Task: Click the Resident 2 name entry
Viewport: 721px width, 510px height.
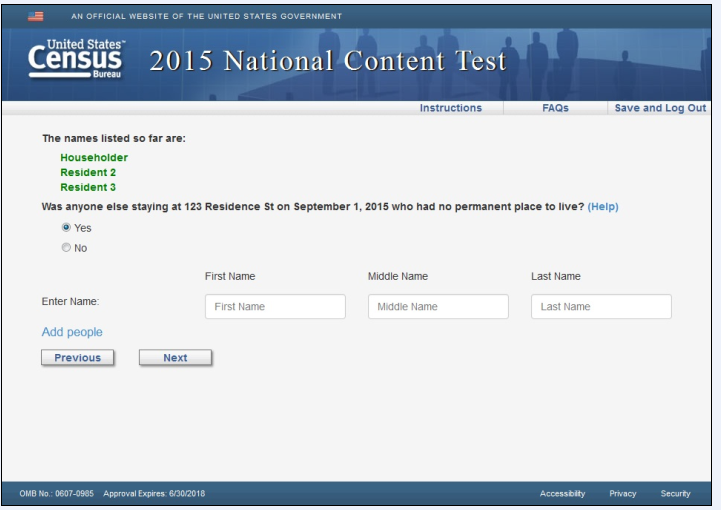Action: coord(88,172)
